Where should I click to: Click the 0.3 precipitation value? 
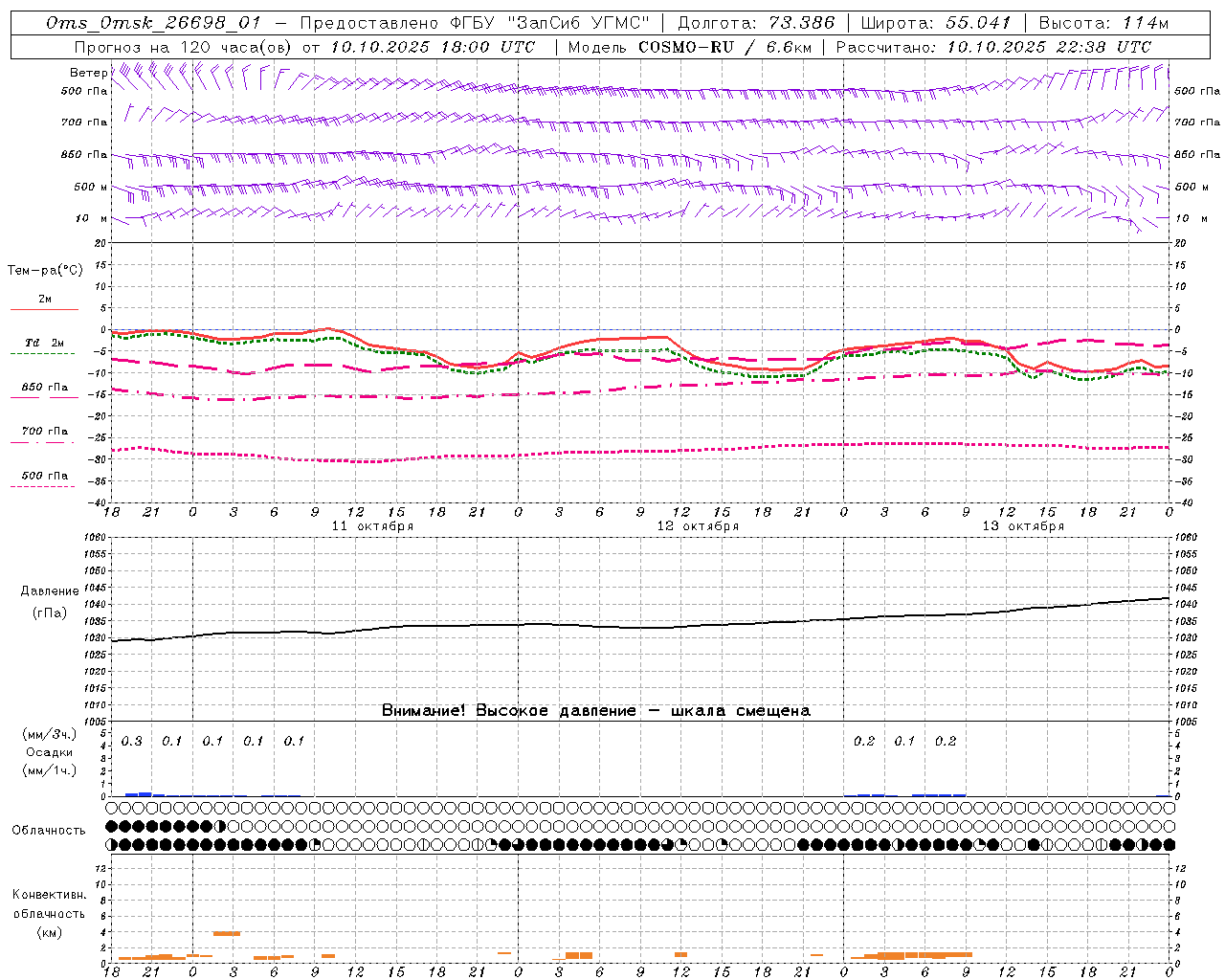pyautogui.click(x=131, y=741)
